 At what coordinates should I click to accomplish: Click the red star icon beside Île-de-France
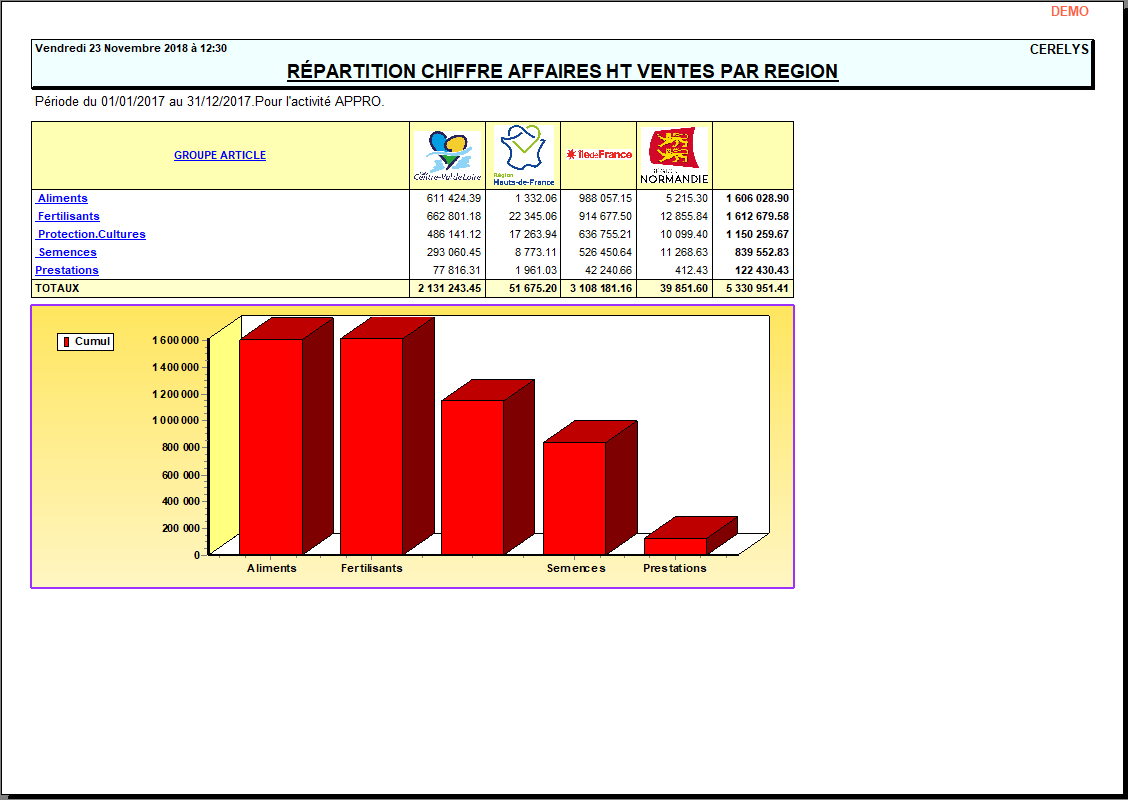(x=570, y=153)
